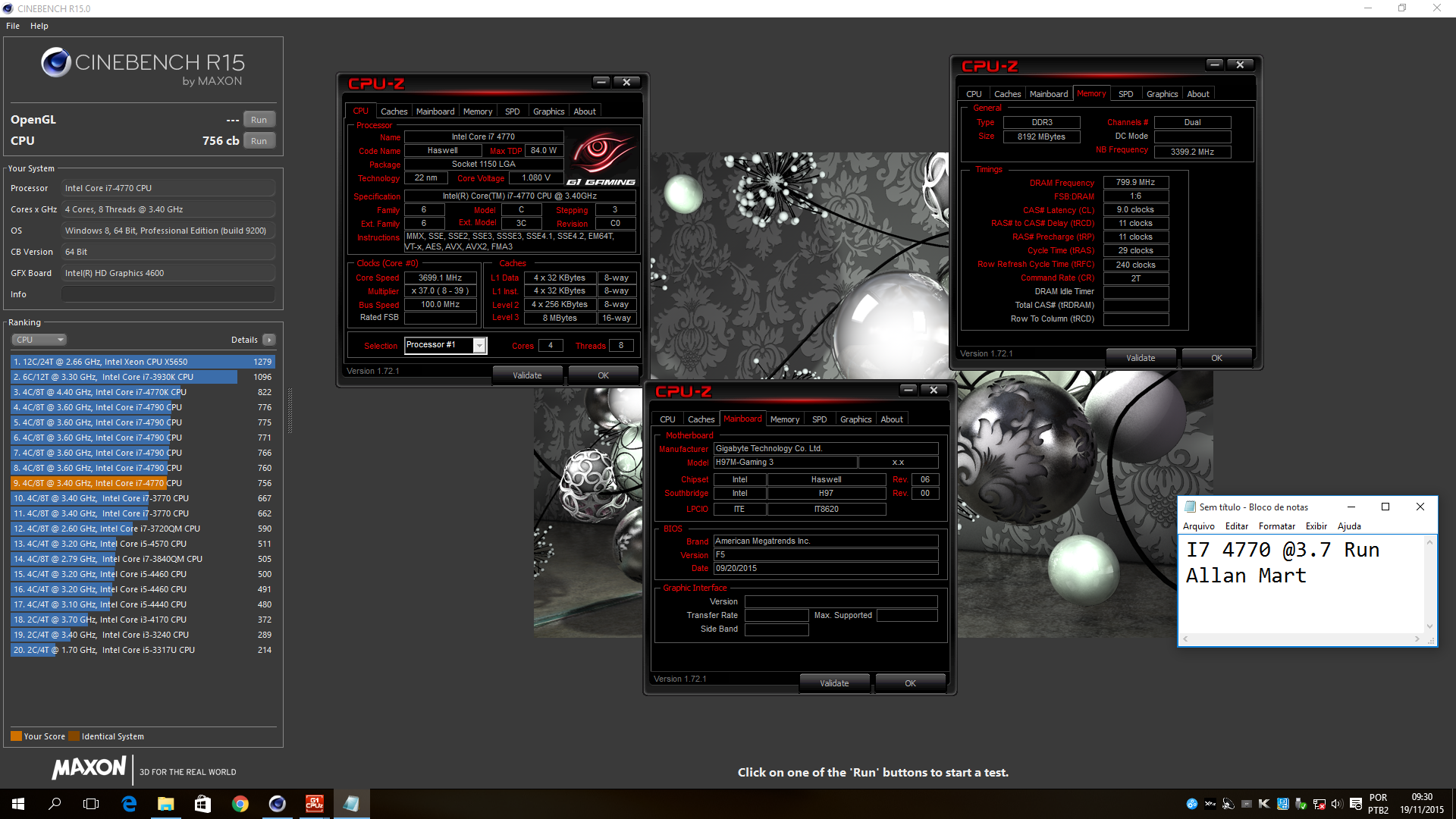This screenshot has height=819, width=1456.
Task: Open the volume control in system tray
Action: click(1337, 804)
